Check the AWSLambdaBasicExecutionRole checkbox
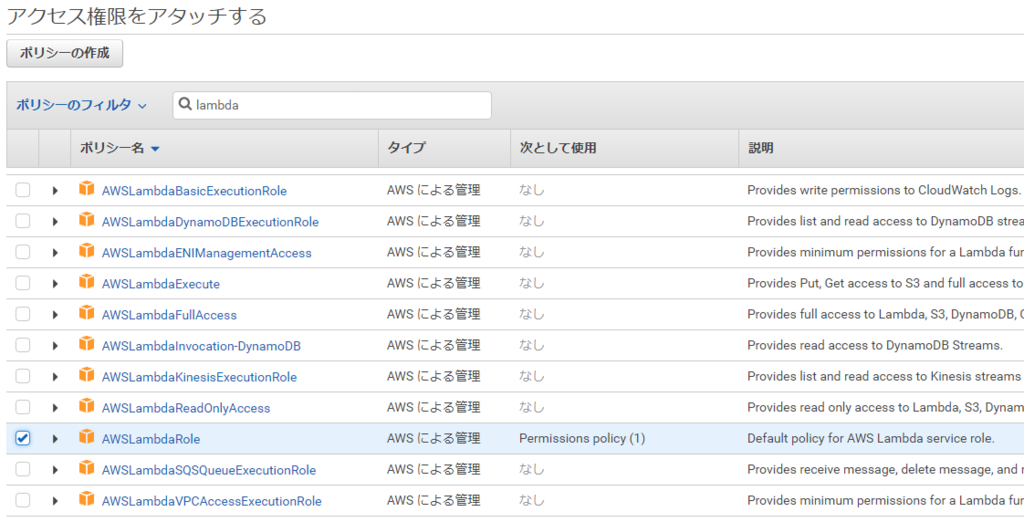 (23, 190)
